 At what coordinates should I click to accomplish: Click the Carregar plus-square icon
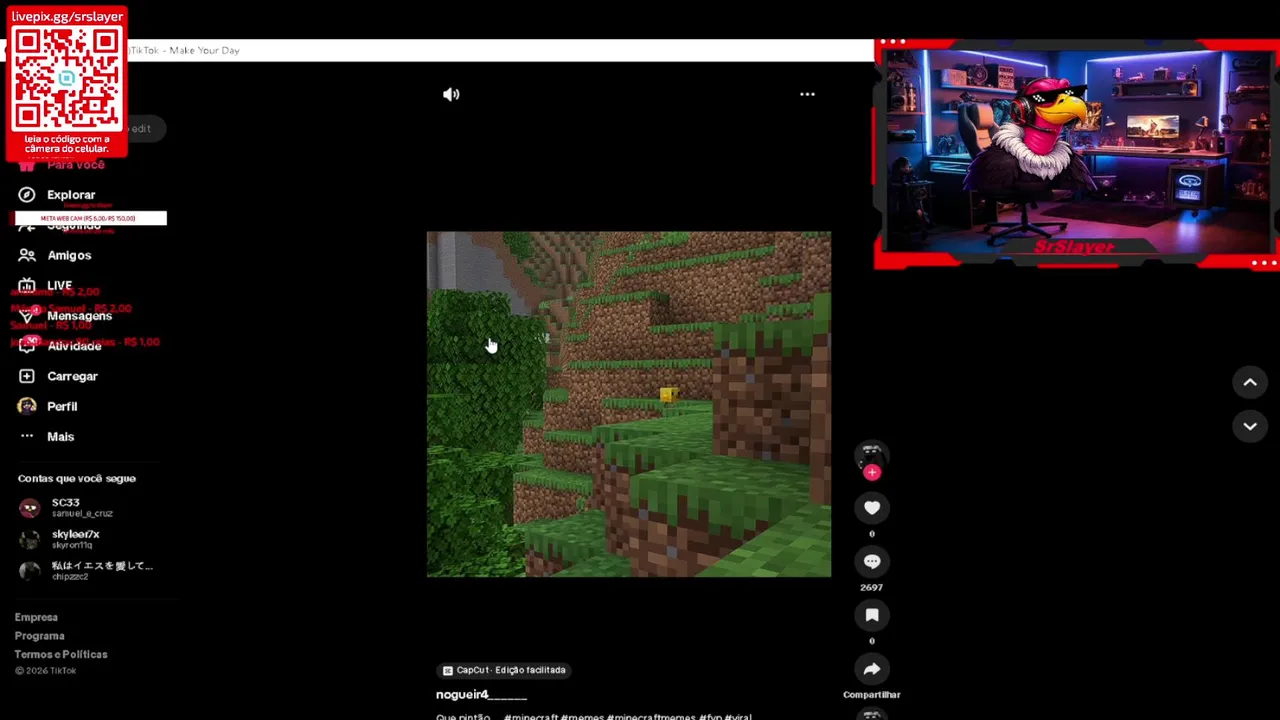point(27,376)
